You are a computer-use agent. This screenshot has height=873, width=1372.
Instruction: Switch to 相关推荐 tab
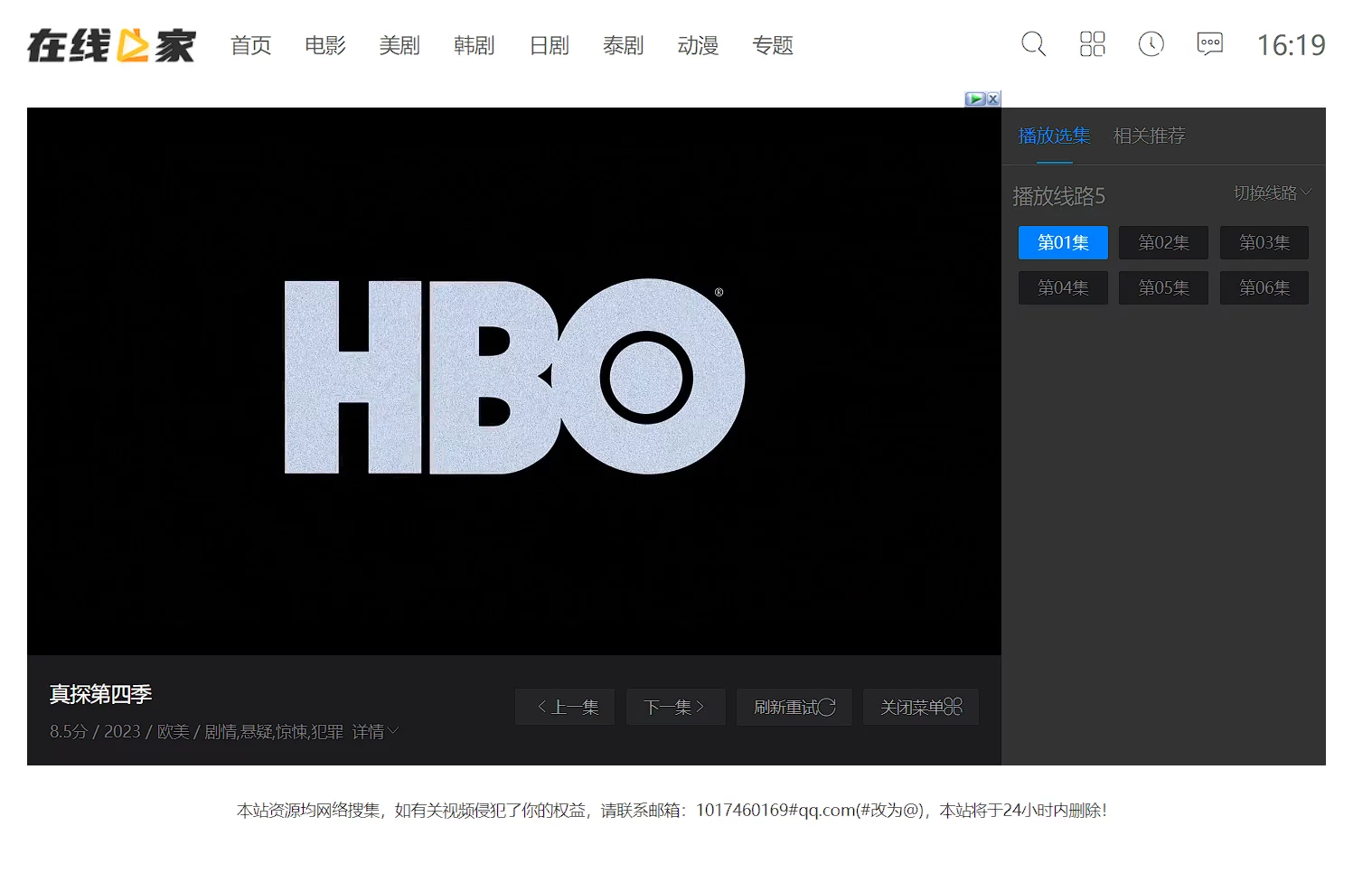(1149, 136)
